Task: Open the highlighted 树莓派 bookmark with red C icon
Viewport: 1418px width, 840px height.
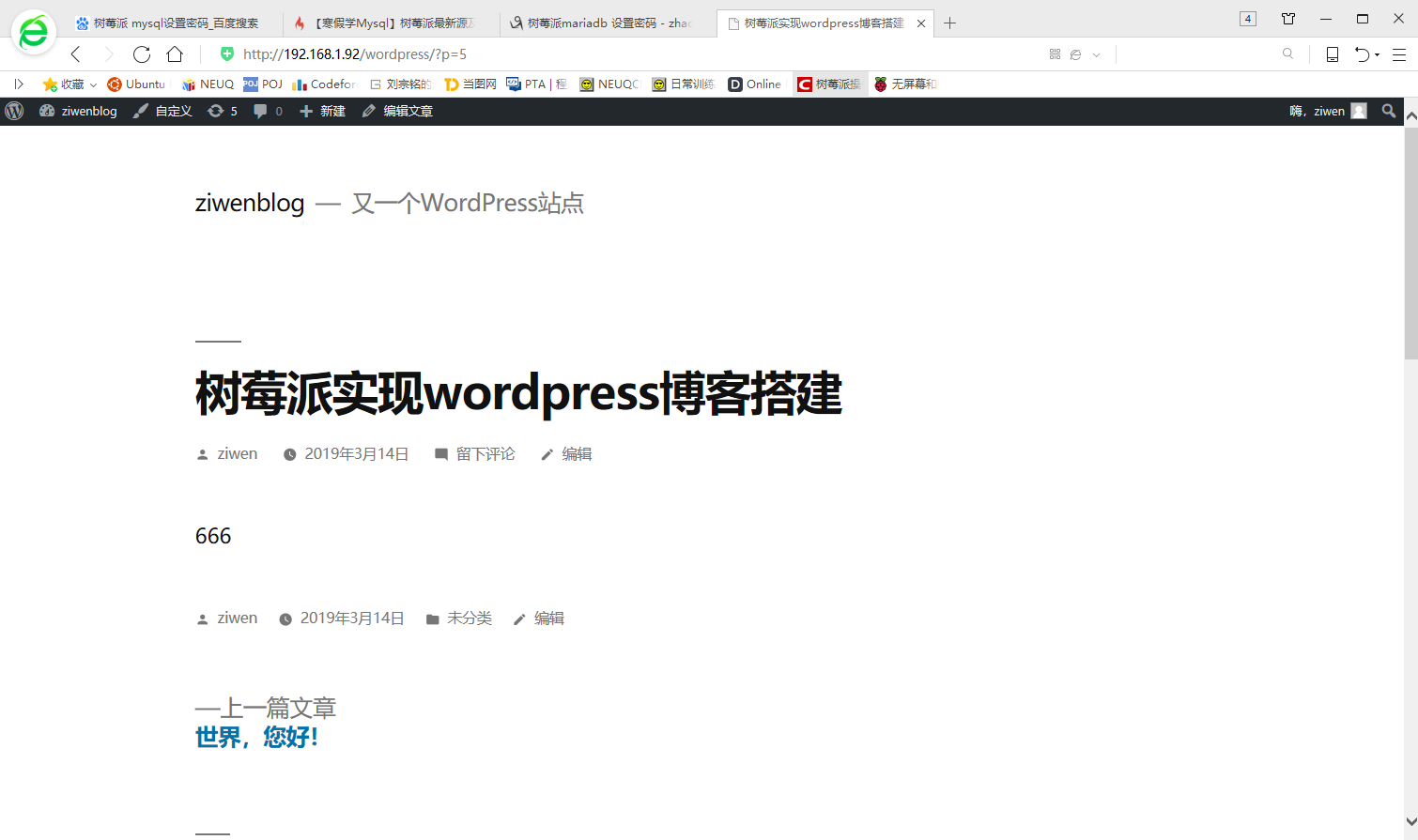Action: point(829,84)
